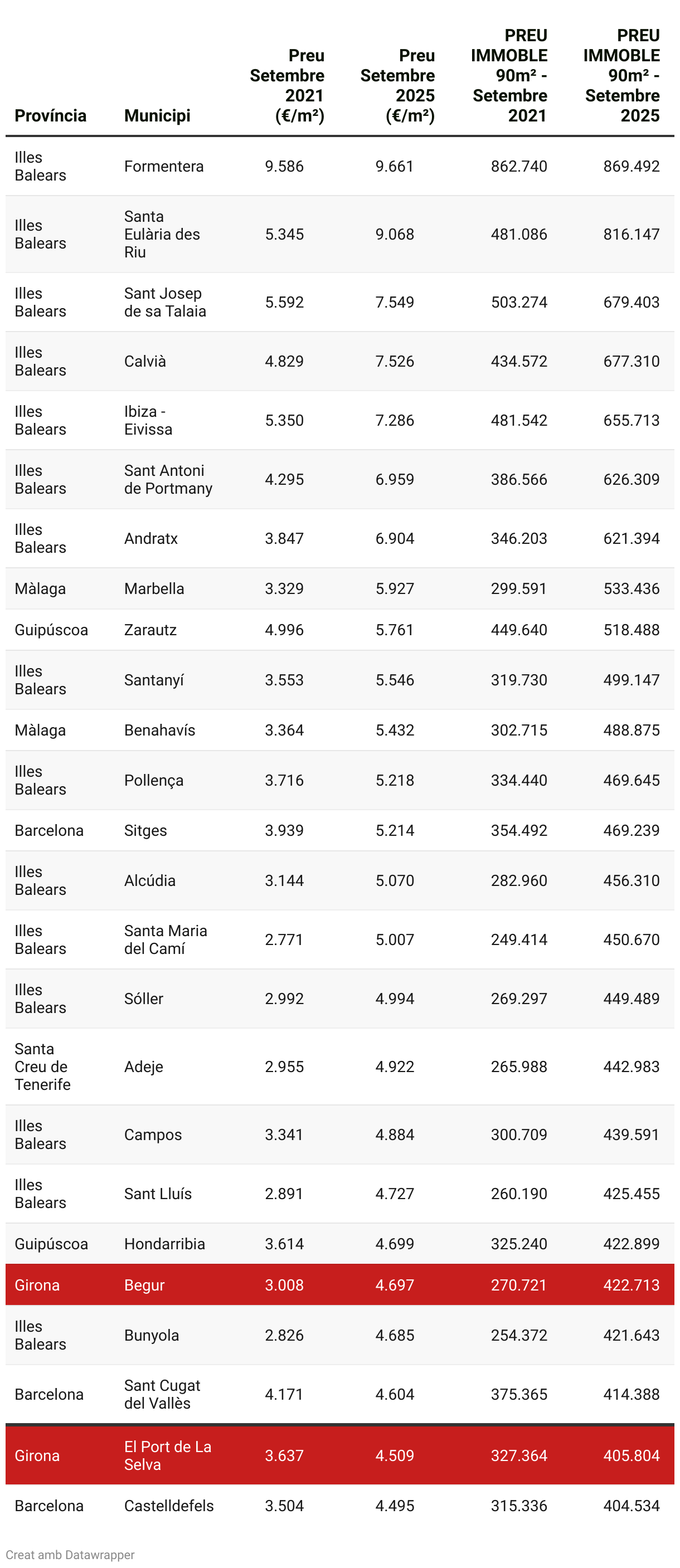Open the Creat amb Datawrapper link

[x=70, y=1554]
